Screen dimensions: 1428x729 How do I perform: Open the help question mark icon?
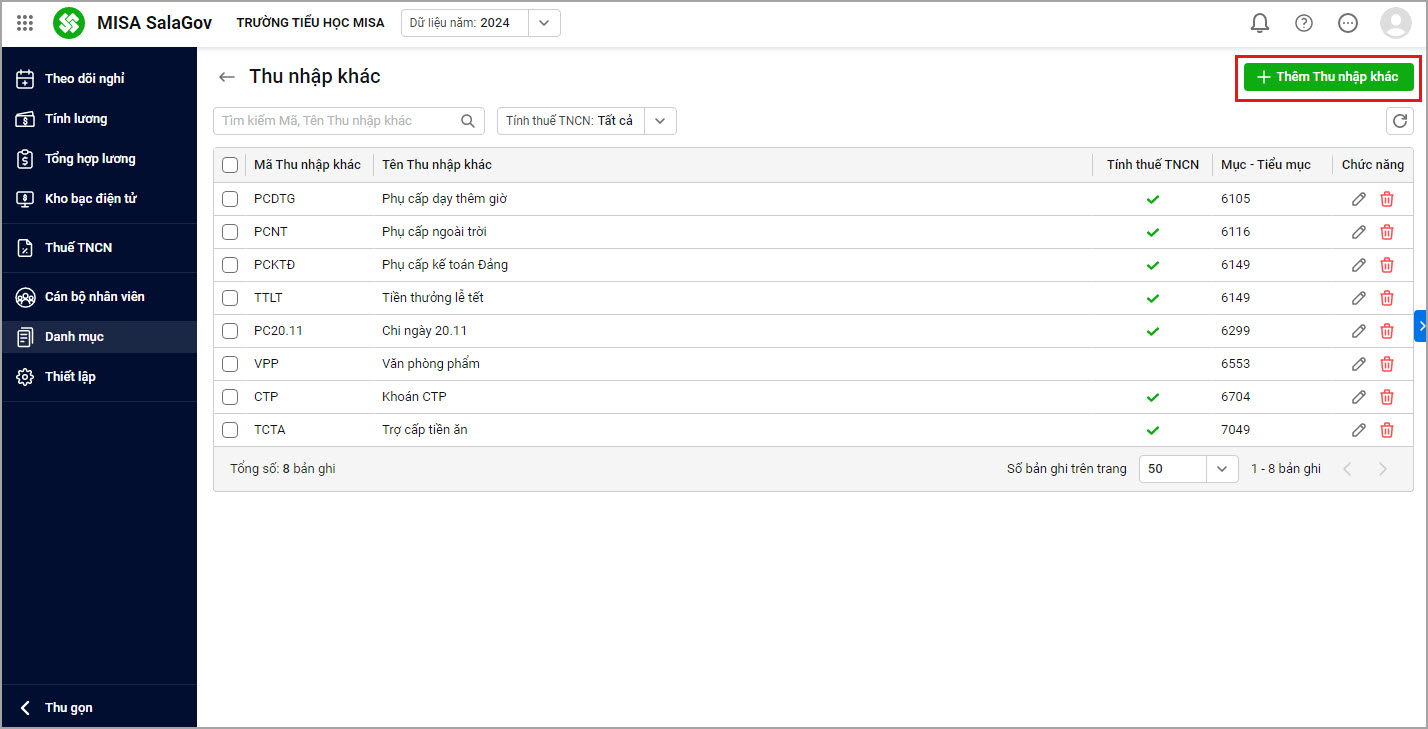1304,23
